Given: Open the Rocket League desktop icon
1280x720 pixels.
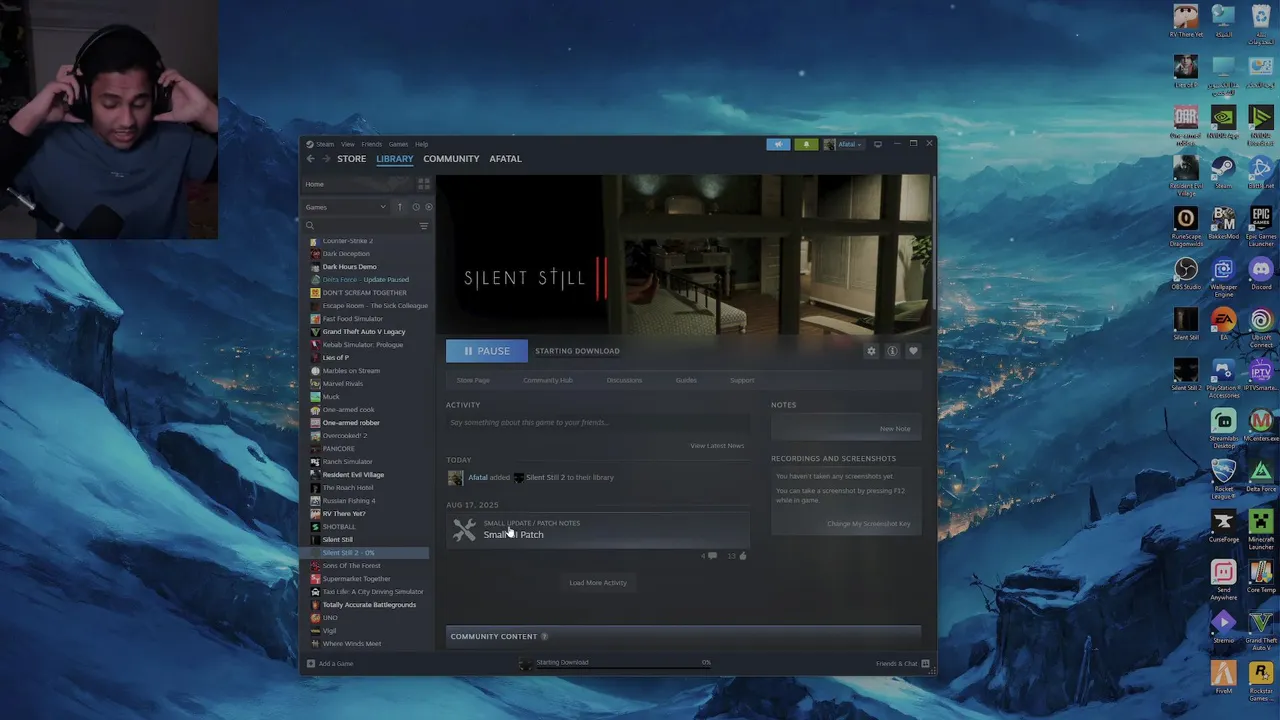Looking at the screenshot, I should 1223,480.
